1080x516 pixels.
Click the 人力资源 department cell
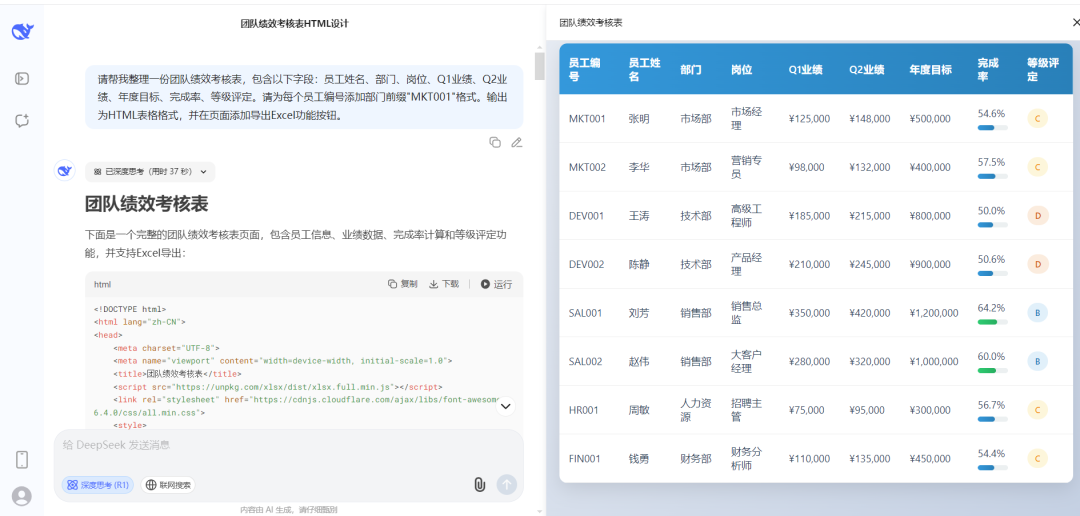696,410
